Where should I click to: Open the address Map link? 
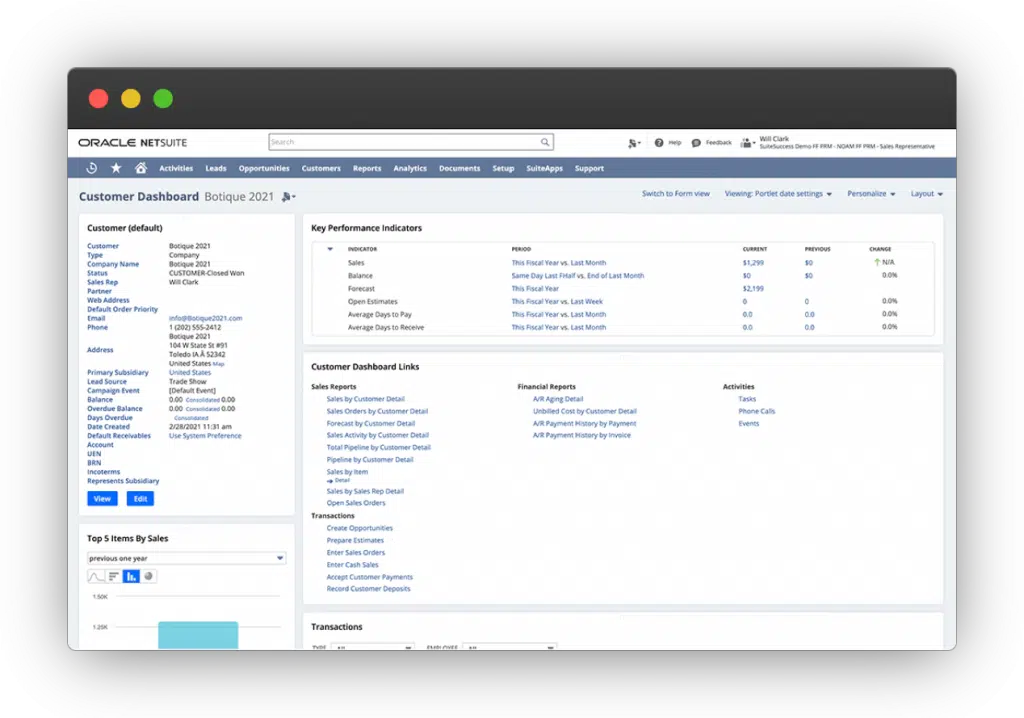218,364
